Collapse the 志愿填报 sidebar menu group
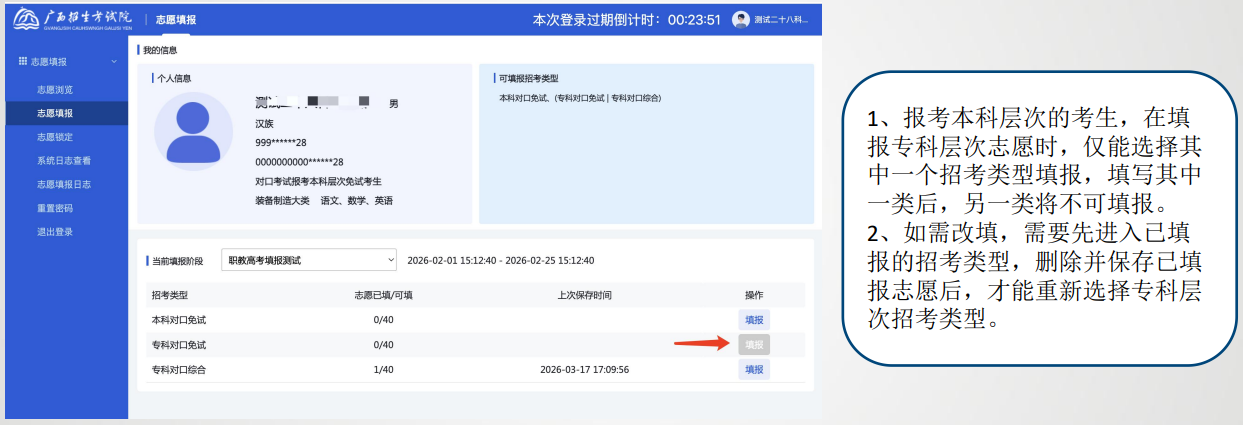Image resolution: width=1243 pixels, height=425 pixels. coord(114,62)
